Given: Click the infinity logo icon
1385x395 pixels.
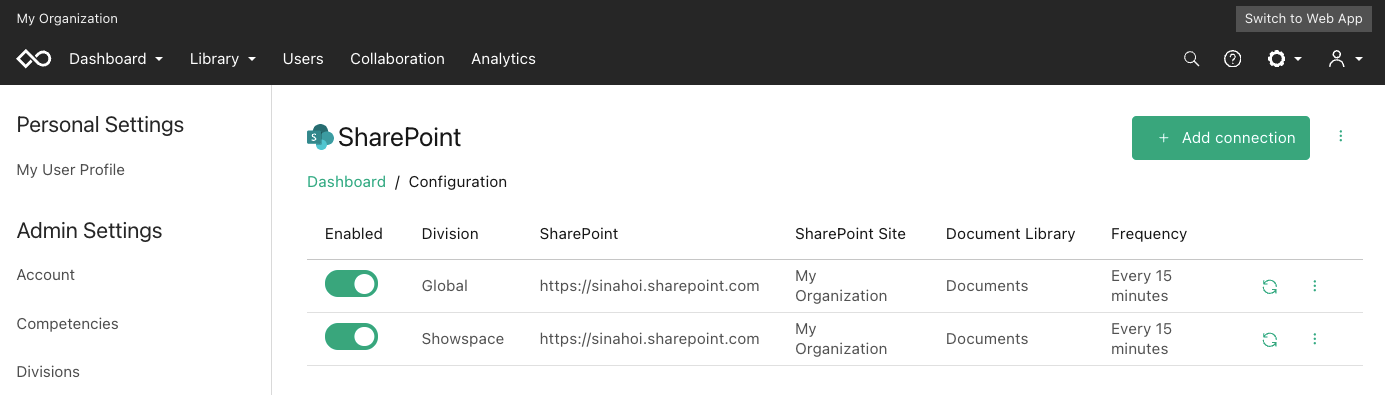Looking at the screenshot, I should 34,59.
